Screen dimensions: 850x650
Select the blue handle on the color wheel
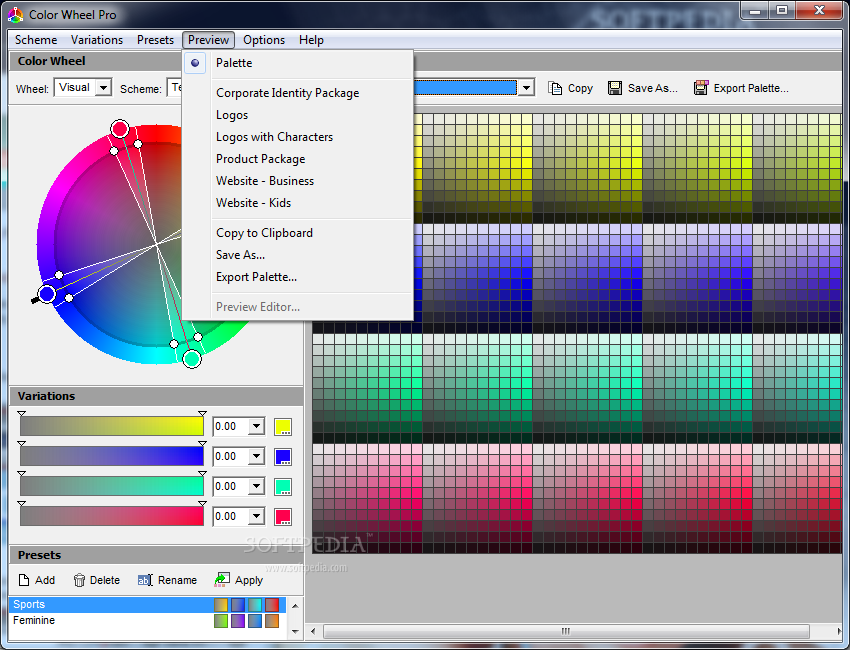pos(47,294)
